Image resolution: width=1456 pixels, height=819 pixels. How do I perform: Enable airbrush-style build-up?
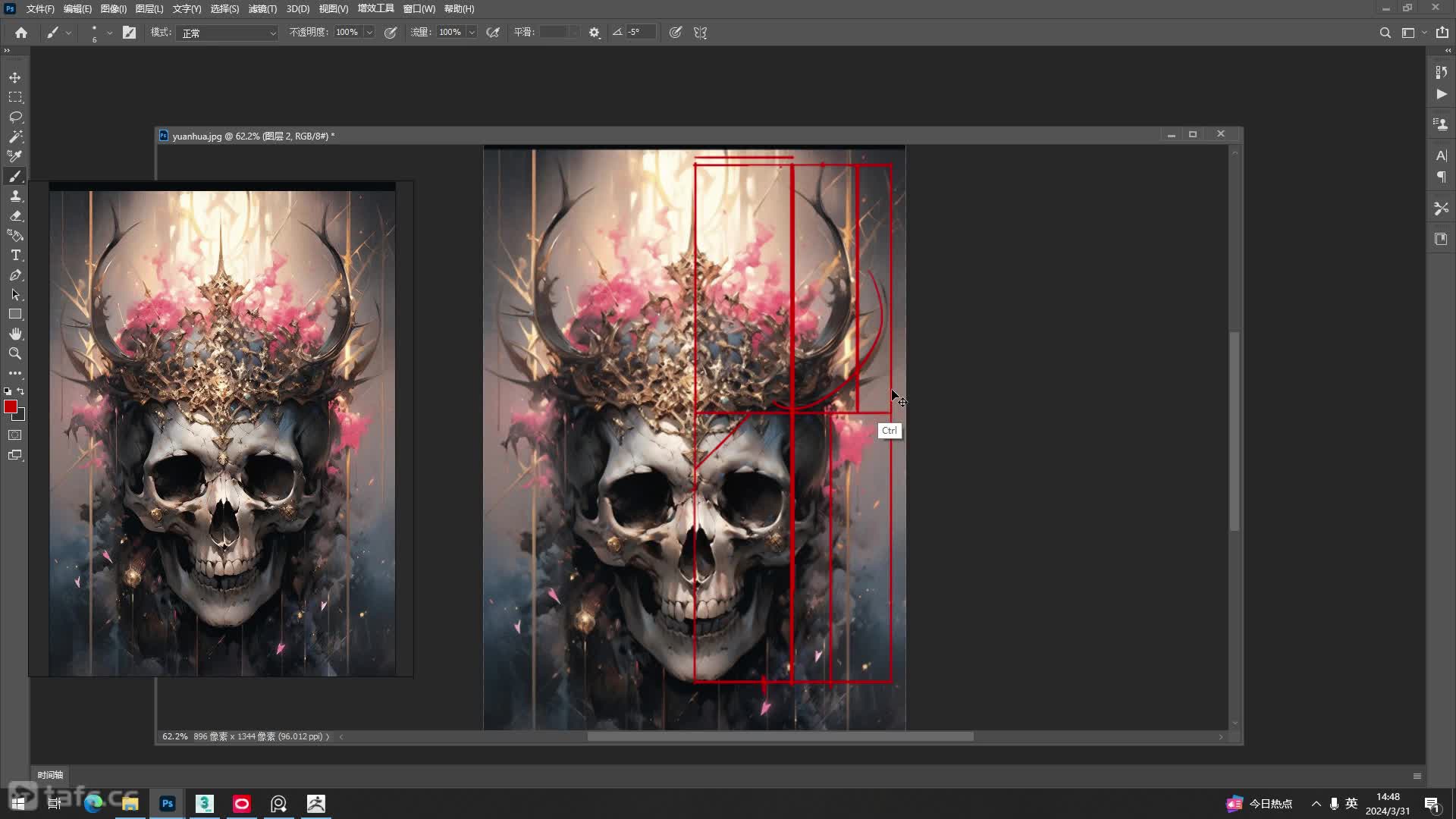(493, 33)
